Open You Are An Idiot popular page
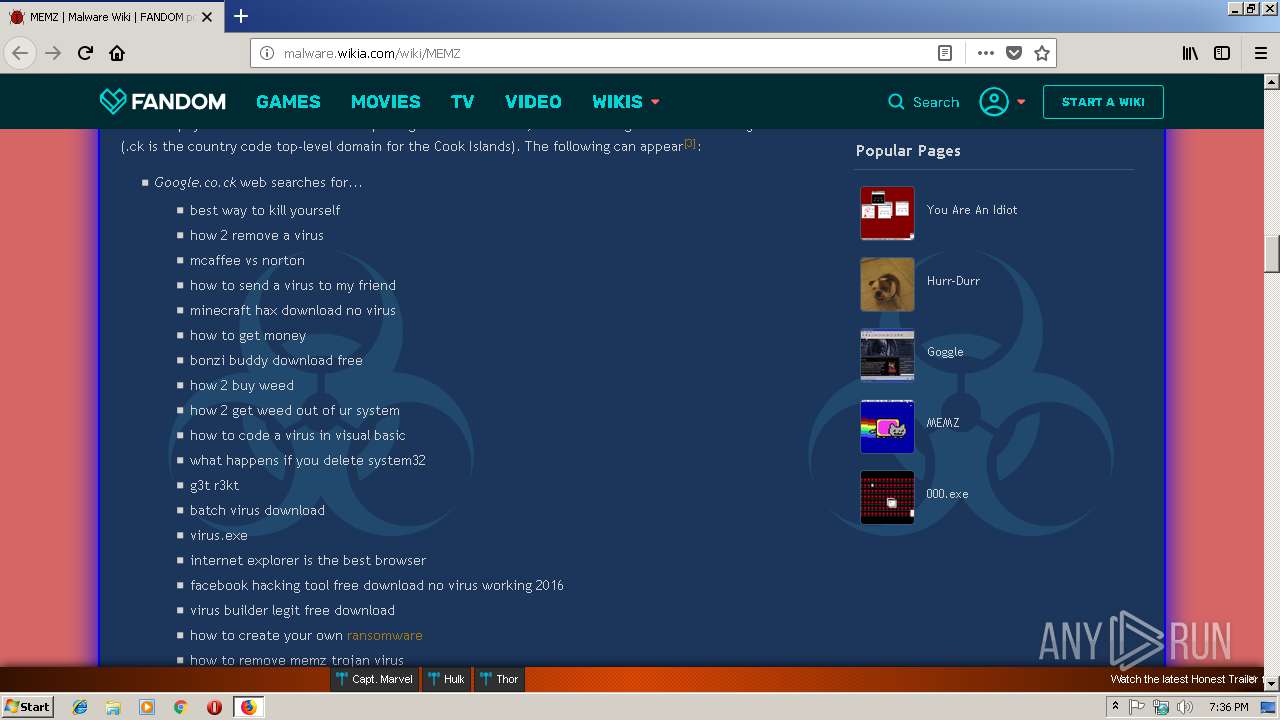The height and width of the screenshot is (720, 1280). (x=972, y=210)
